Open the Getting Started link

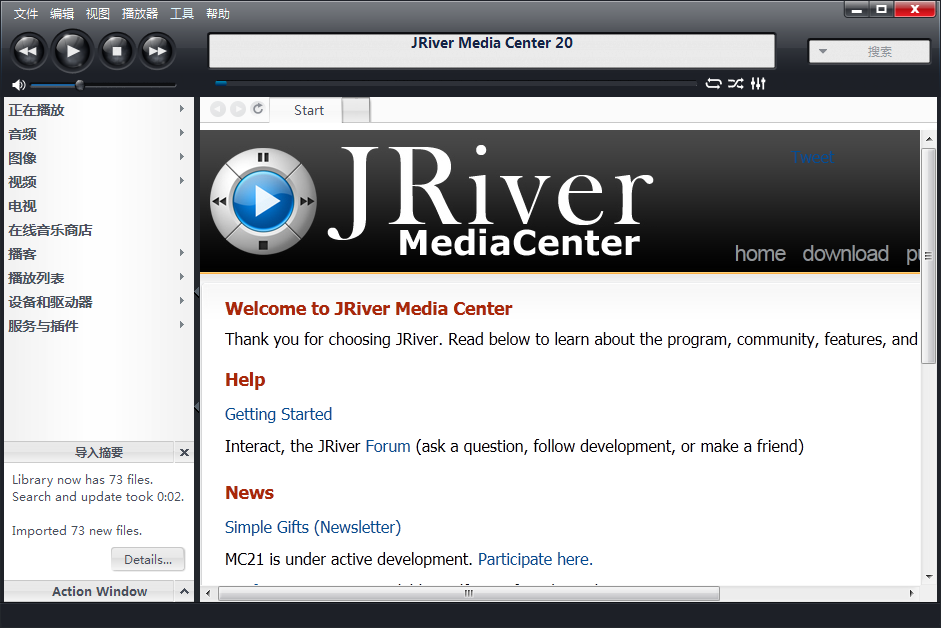point(278,414)
